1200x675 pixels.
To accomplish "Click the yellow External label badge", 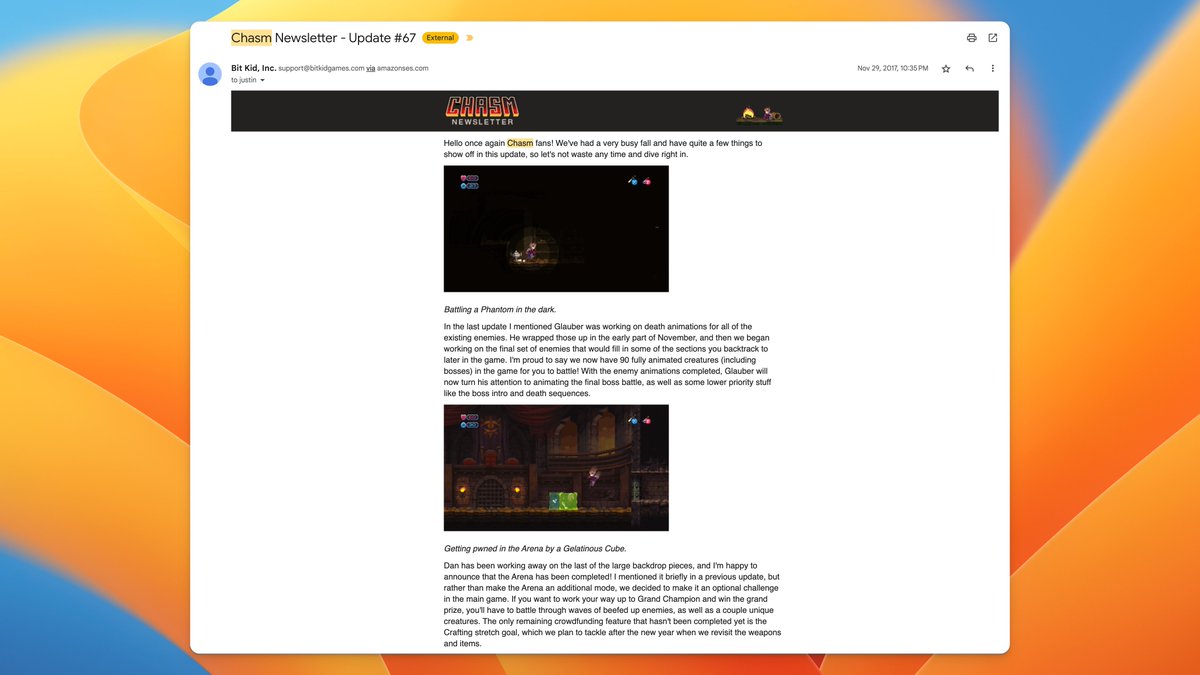I will click(x=440, y=38).
